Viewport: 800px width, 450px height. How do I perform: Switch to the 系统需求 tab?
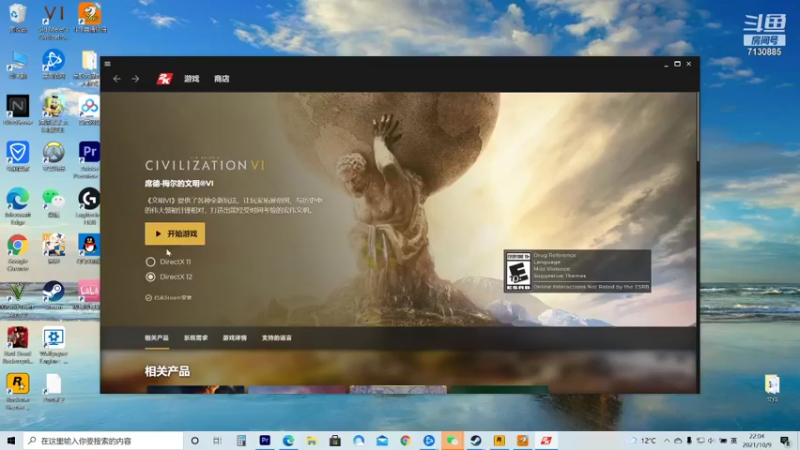point(196,338)
